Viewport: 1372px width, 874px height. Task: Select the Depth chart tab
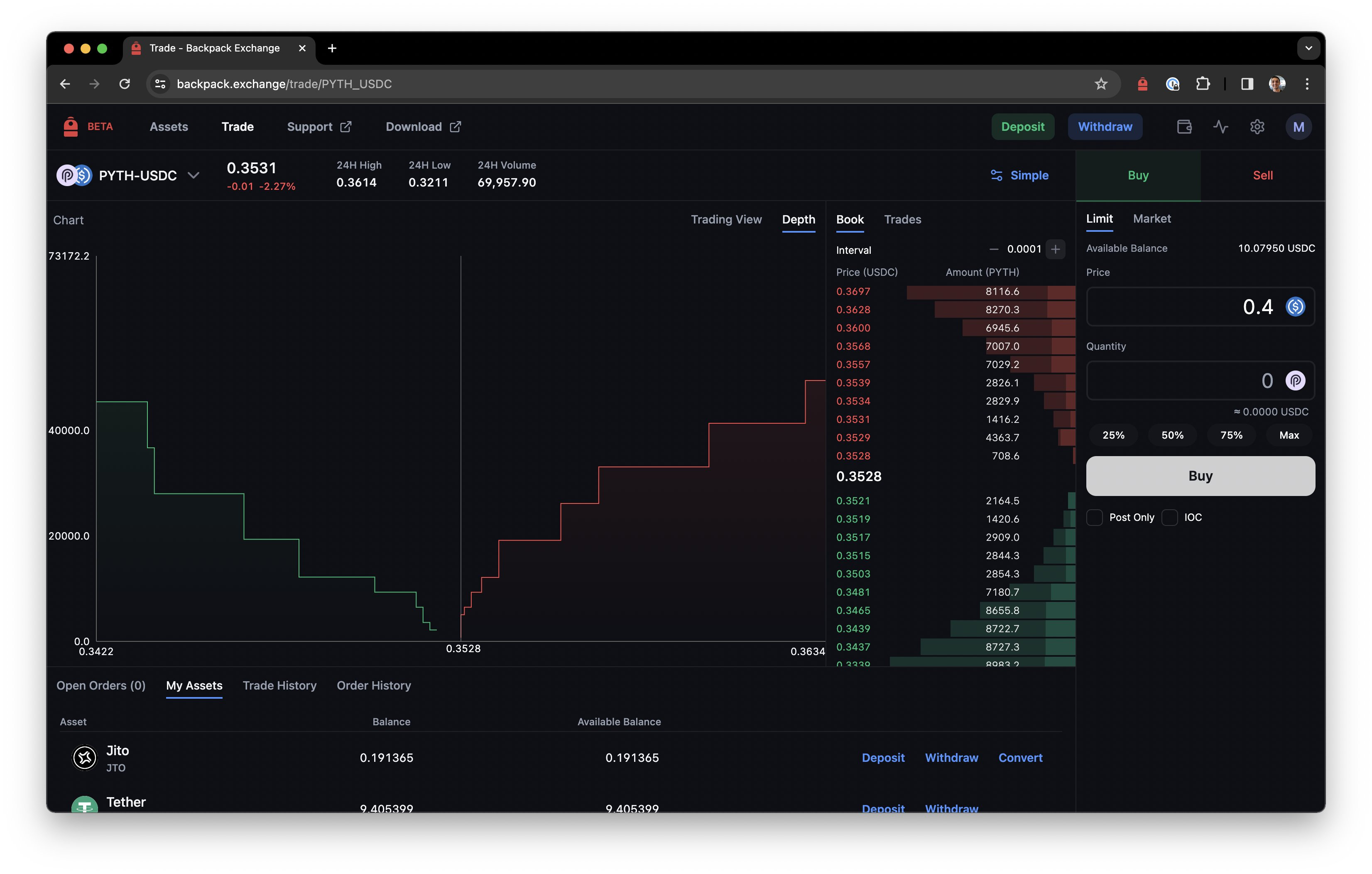[798, 219]
